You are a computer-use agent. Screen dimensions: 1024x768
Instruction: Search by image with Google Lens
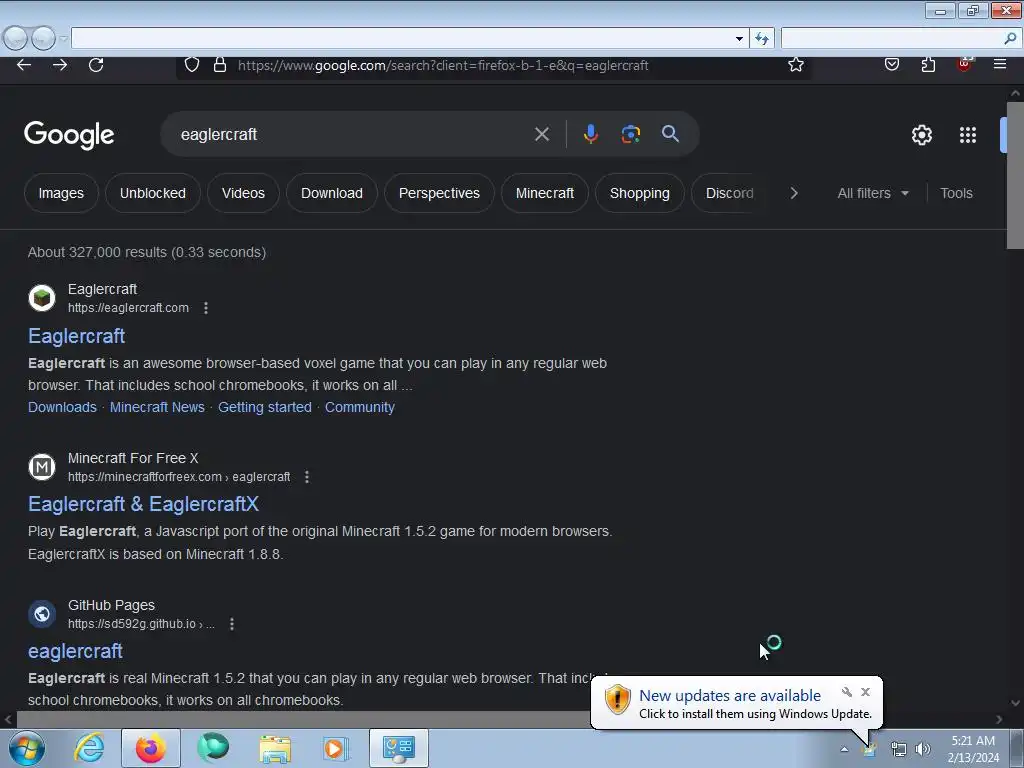pyautogui.click(x=630, y=134)
